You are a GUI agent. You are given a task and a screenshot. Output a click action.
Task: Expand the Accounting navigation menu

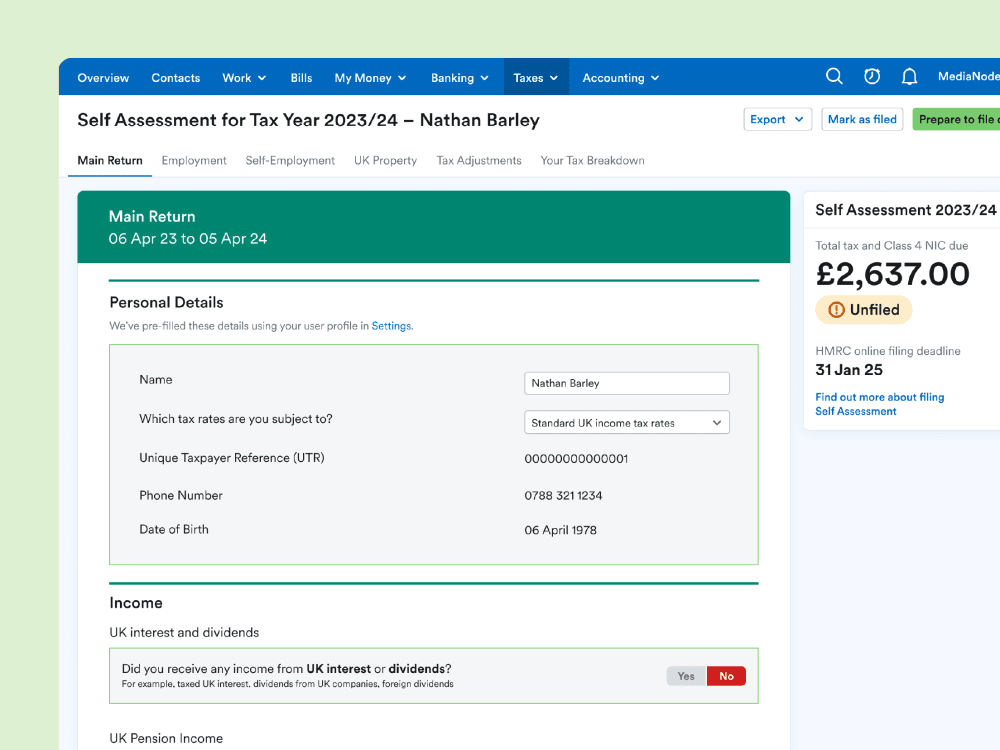coord(619,77)
